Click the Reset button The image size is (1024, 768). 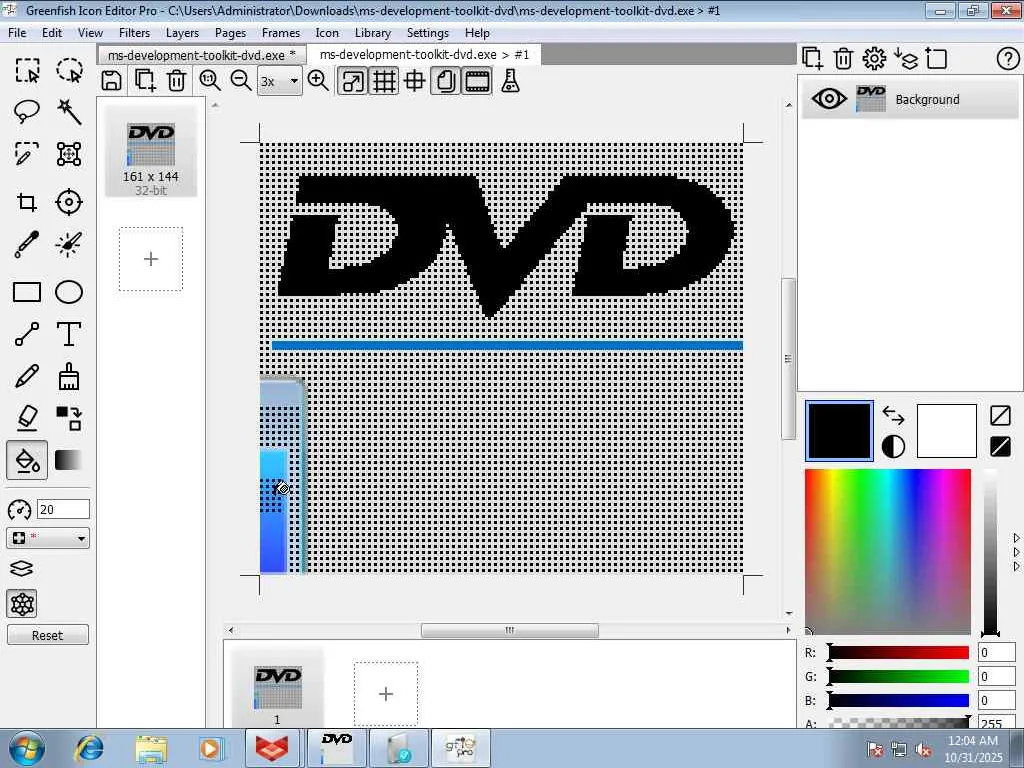point(48,635)
